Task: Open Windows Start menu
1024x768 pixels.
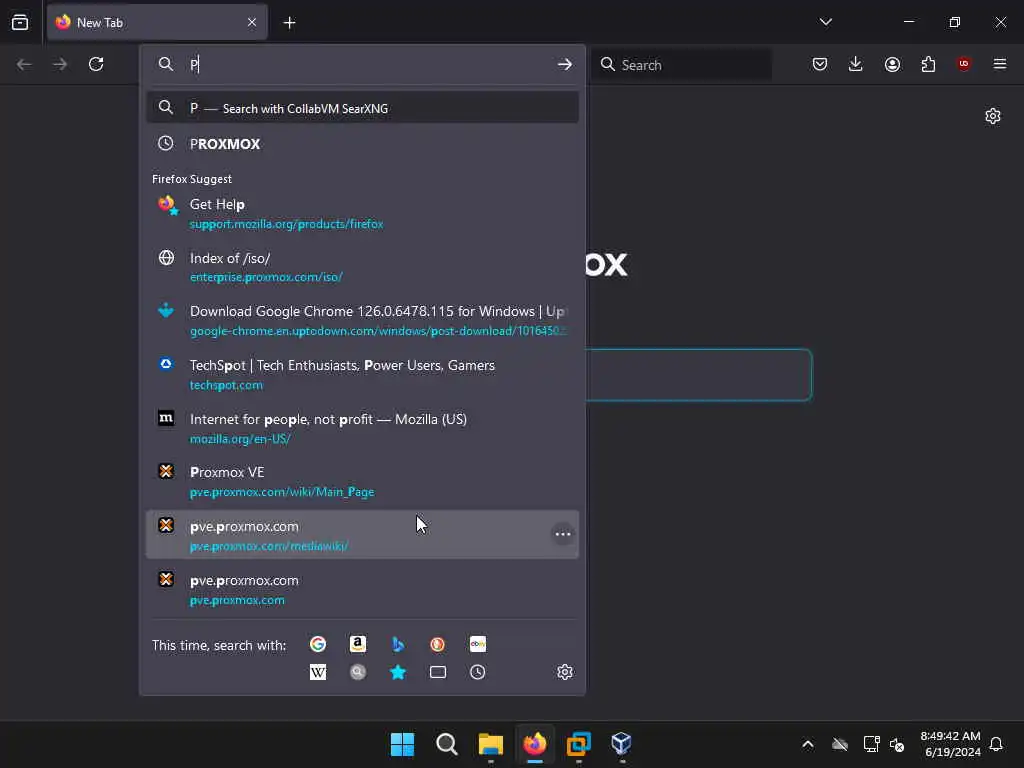Action: 402,744
